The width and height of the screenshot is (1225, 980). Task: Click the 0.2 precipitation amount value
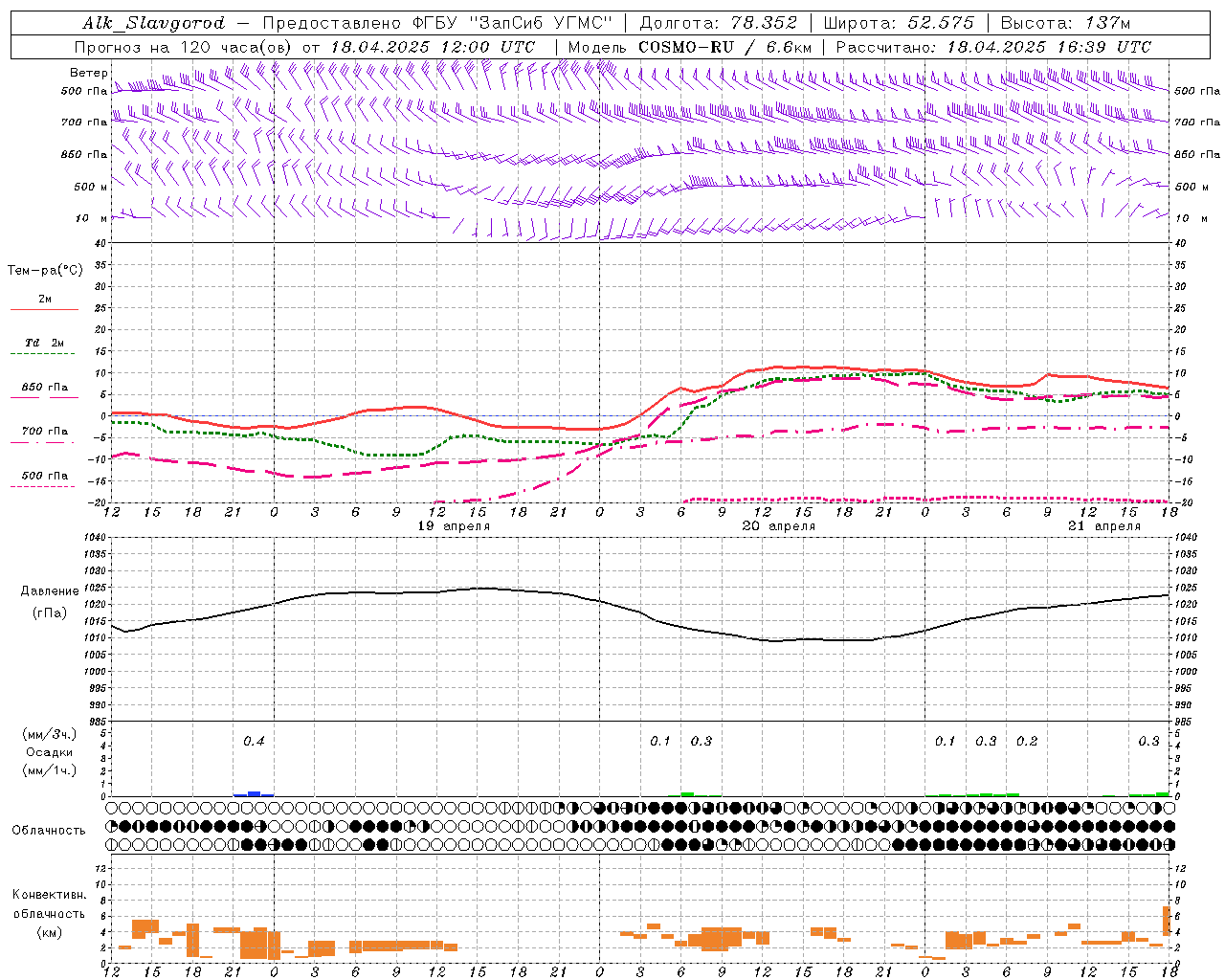(x=1027, y=741)
